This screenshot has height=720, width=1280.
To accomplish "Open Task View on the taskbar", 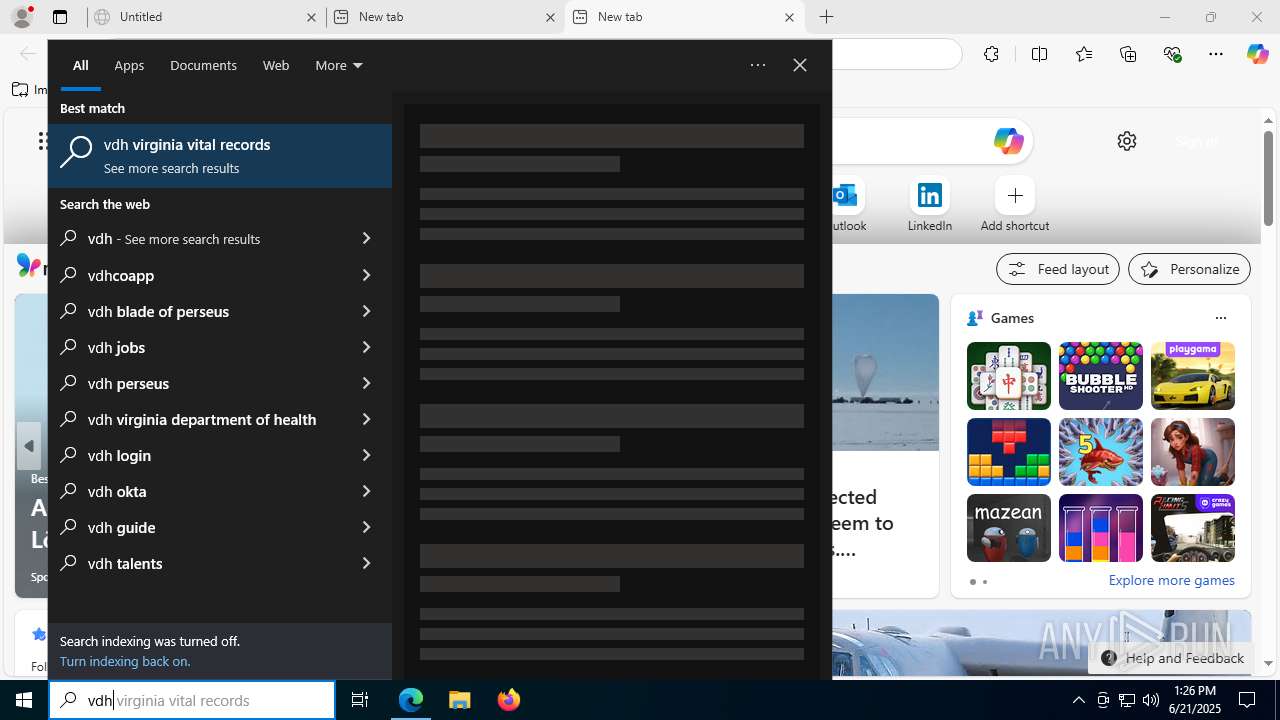I will pos(360,700).
